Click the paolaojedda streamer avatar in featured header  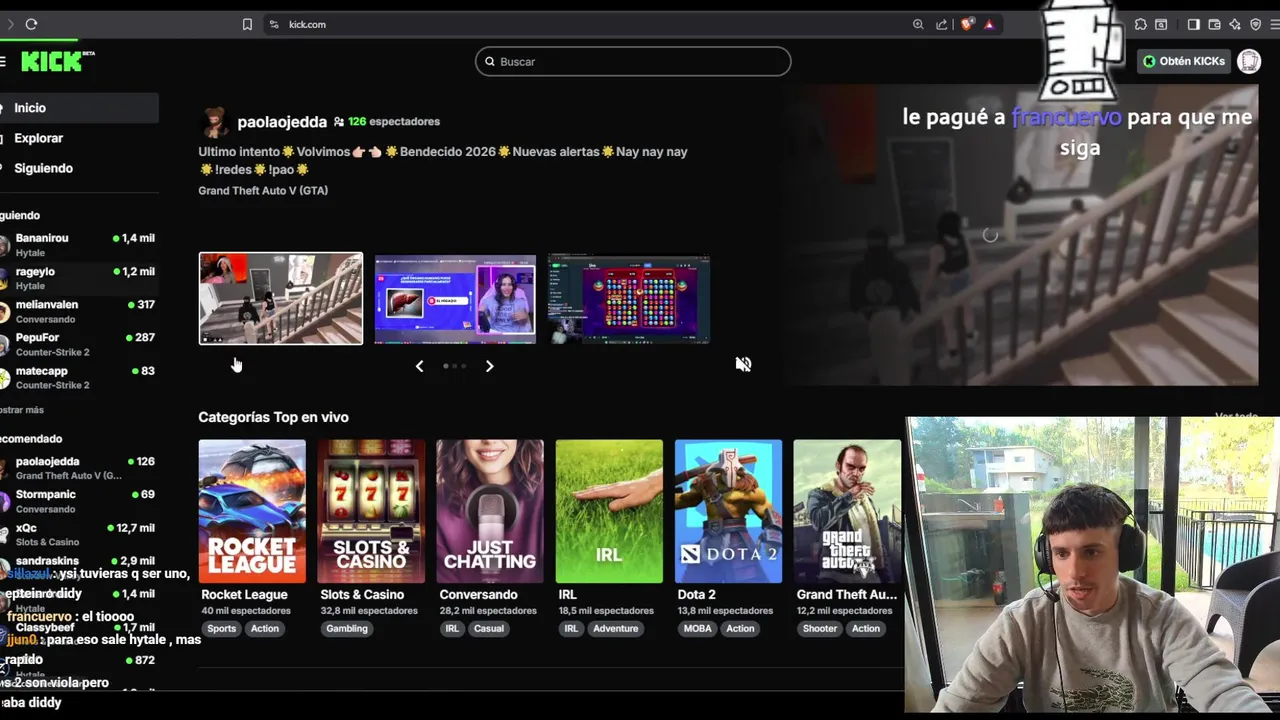coord(215,121)
